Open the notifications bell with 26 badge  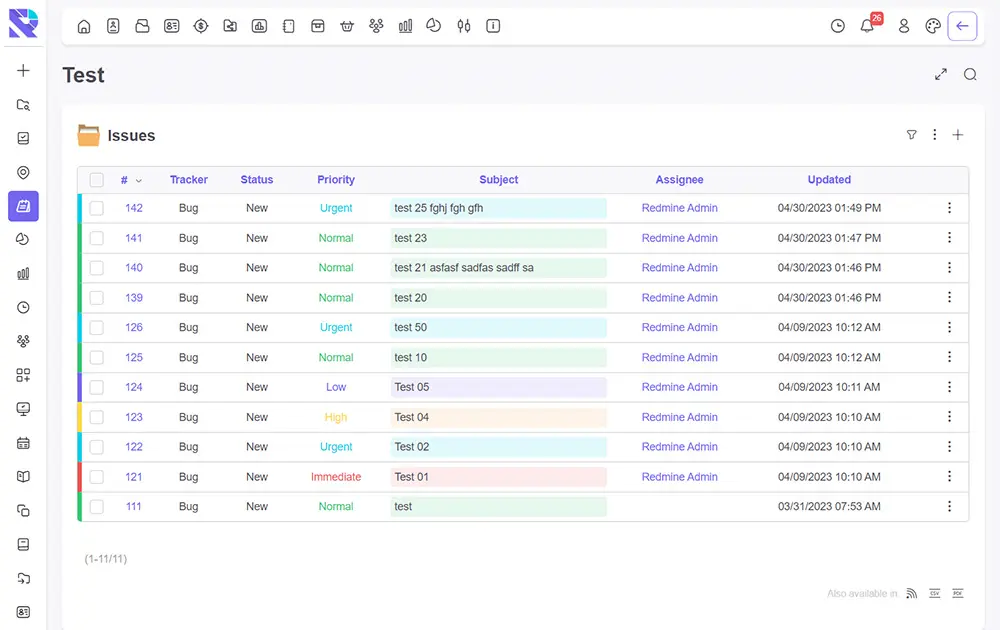[868, 25]
